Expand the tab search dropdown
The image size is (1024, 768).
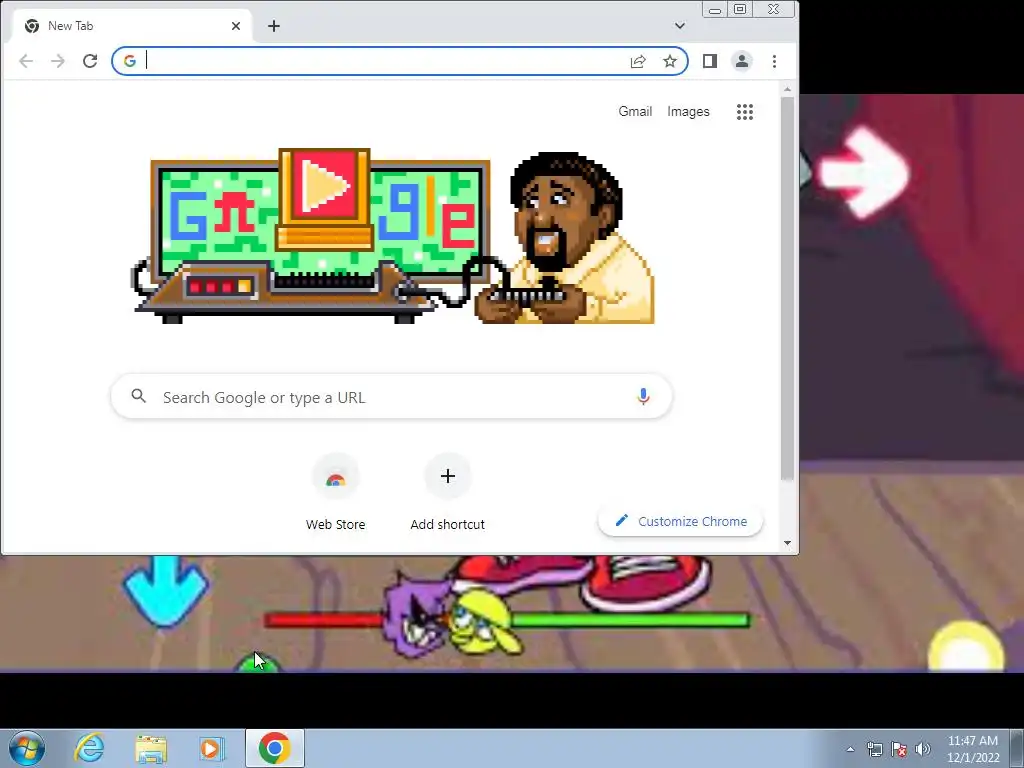click(680, 26)
